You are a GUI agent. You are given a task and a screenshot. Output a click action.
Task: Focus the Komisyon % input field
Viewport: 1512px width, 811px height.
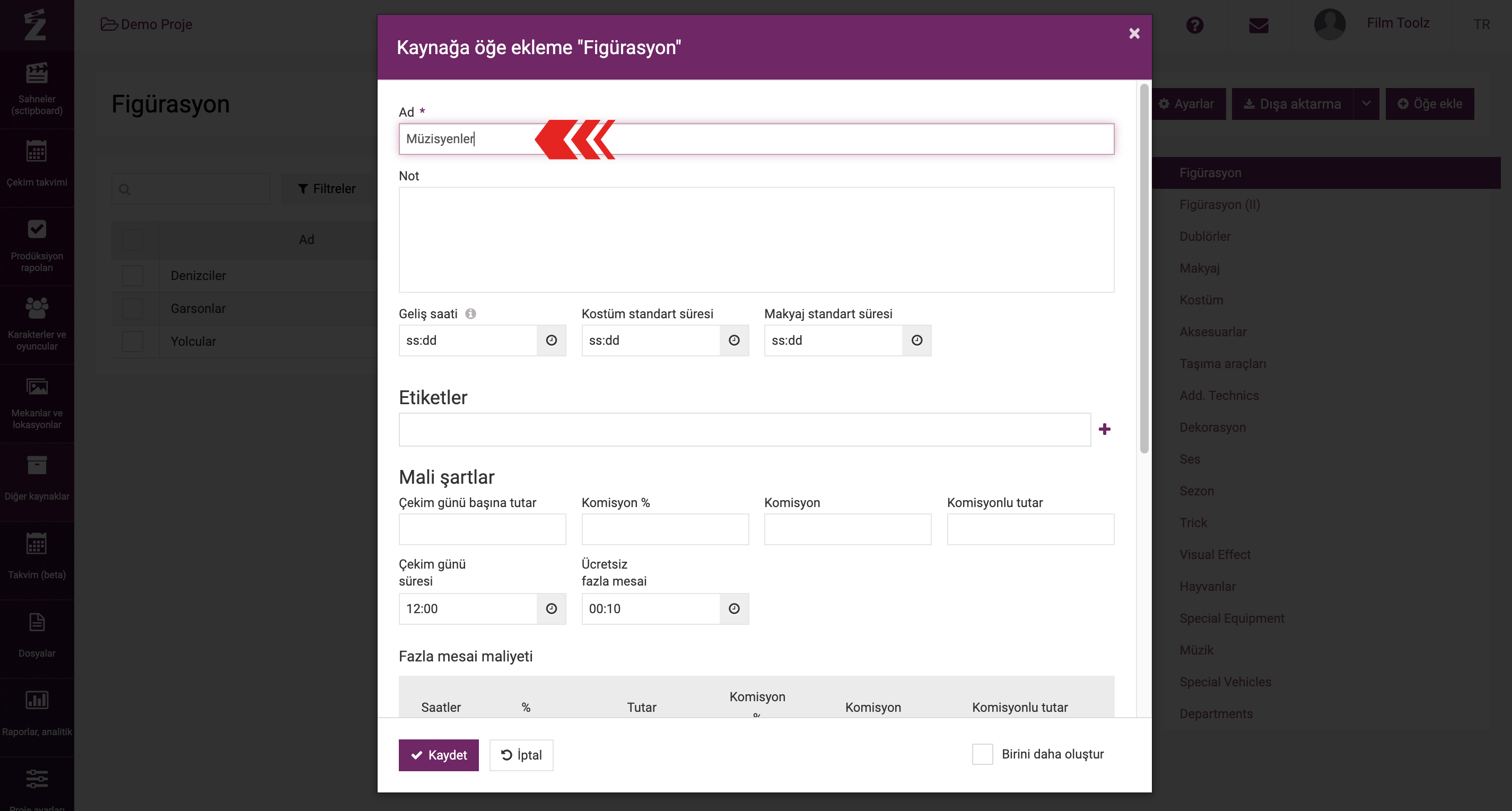pyautogui.click(x=665, y=529)
